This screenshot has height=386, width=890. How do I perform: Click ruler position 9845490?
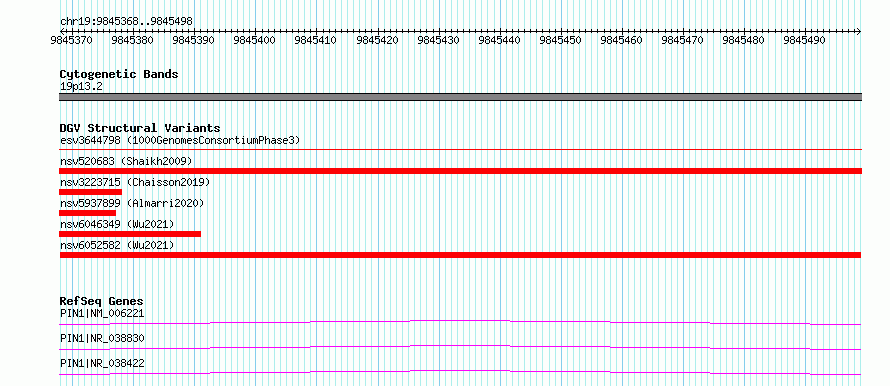pyautogui.click(x=805, y=40)
